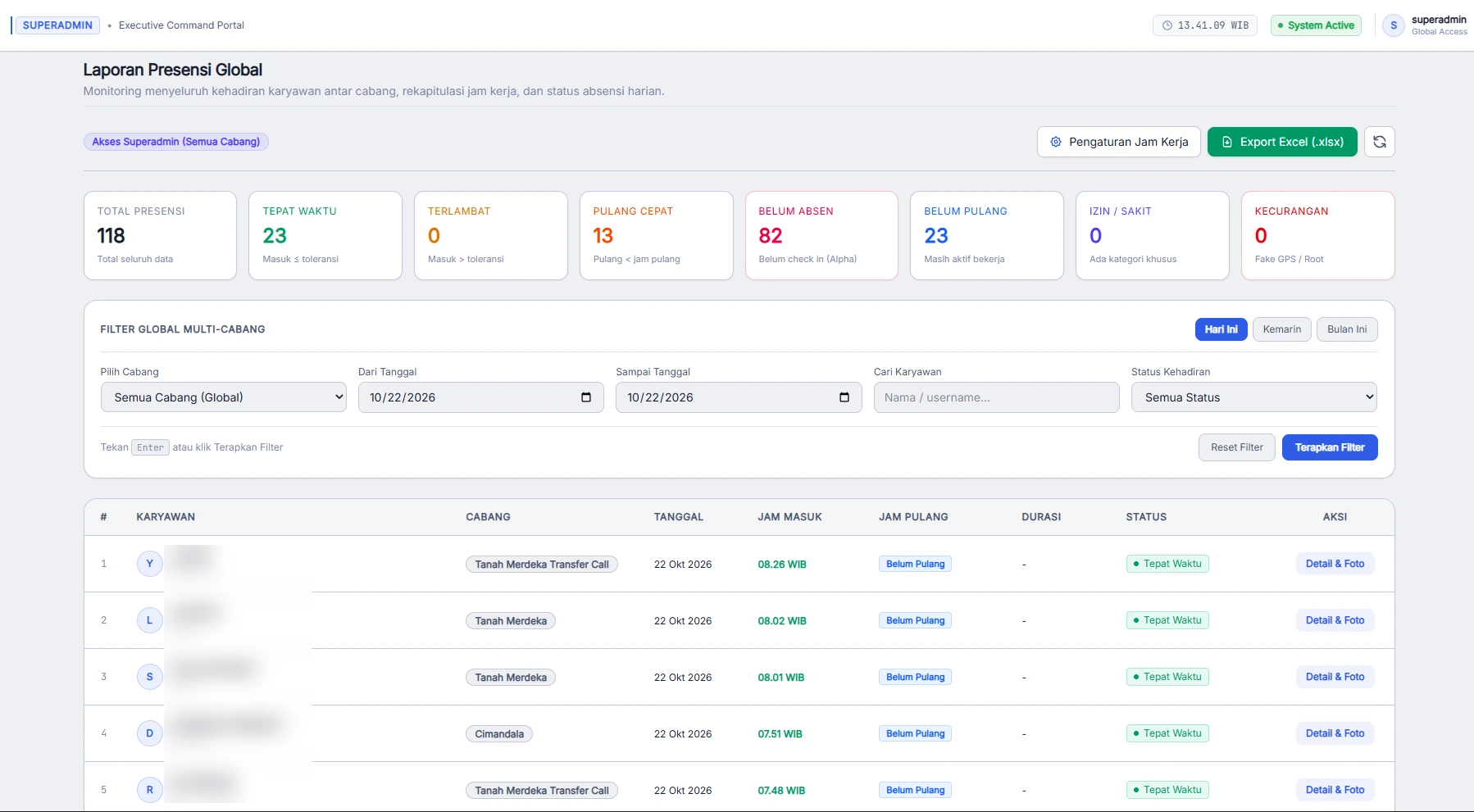
Task: Click the Pulang Cepat summary card
Action: pos(657,236)
